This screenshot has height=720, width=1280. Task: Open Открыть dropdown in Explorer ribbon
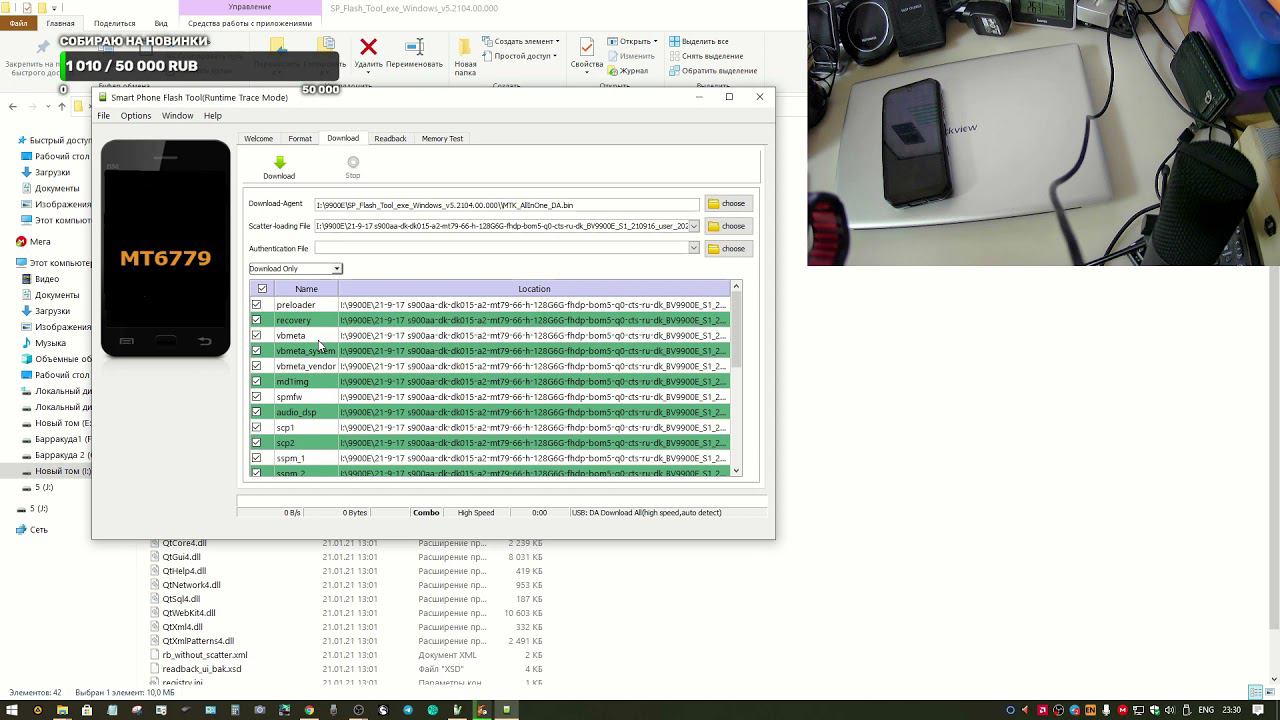(632, 42)
